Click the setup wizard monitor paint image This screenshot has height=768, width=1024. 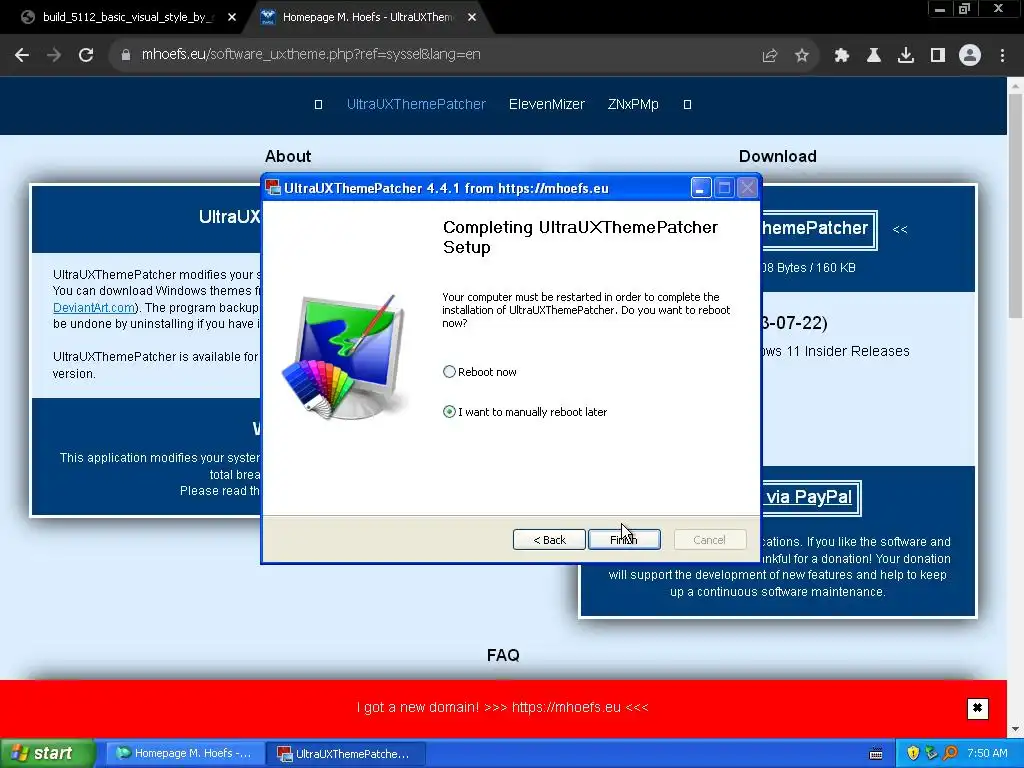click(344, 355)
